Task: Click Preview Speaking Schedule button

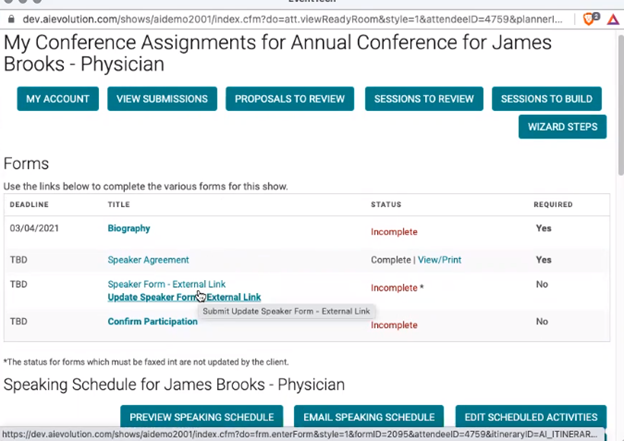Action: pos(202,417)
